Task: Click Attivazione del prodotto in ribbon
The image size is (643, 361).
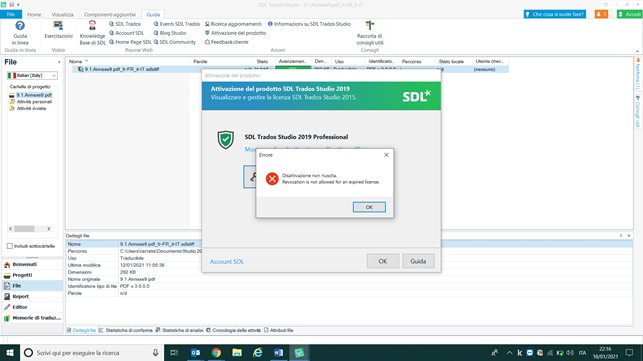Action: [x=235, y=33]
